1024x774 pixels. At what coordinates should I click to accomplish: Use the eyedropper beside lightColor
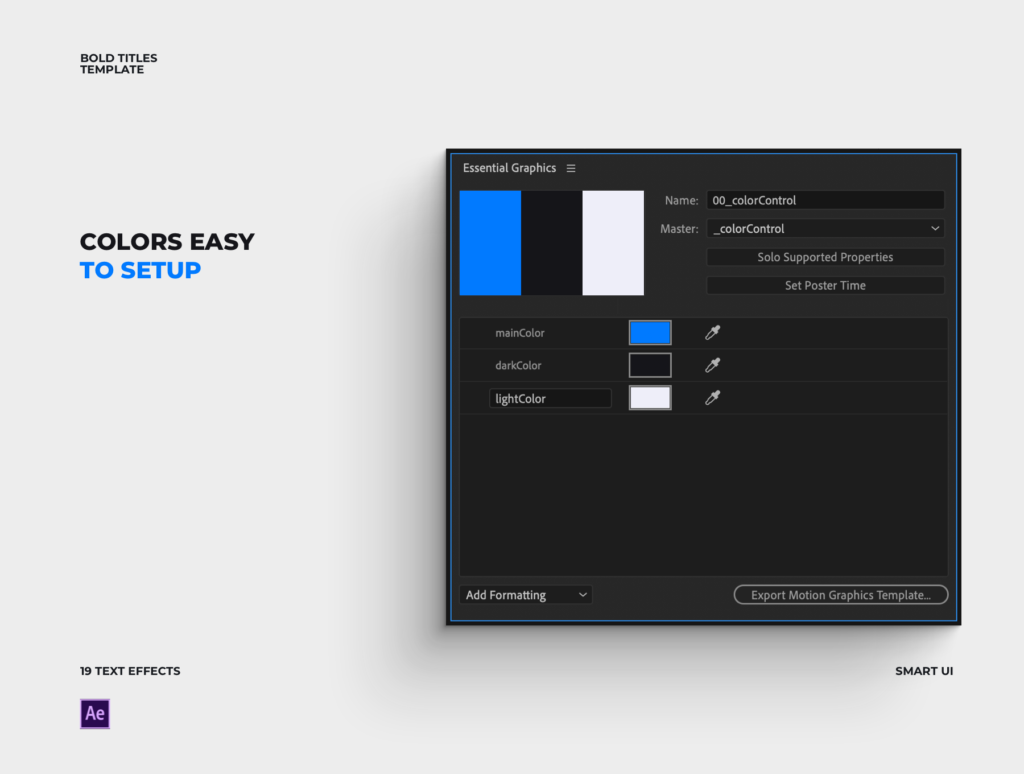point(712,398)
